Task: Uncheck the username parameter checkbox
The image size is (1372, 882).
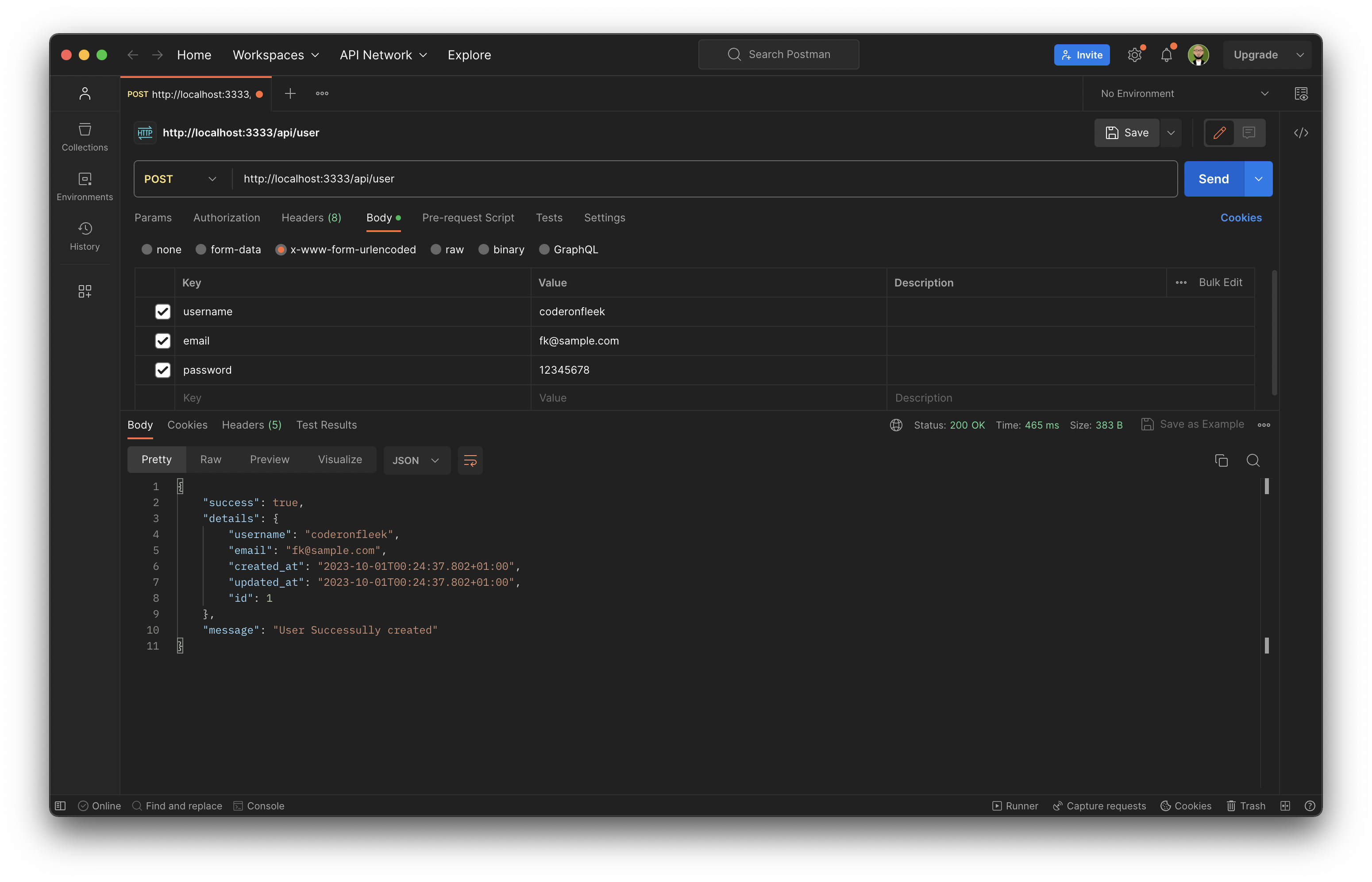Action: (162, 312)
